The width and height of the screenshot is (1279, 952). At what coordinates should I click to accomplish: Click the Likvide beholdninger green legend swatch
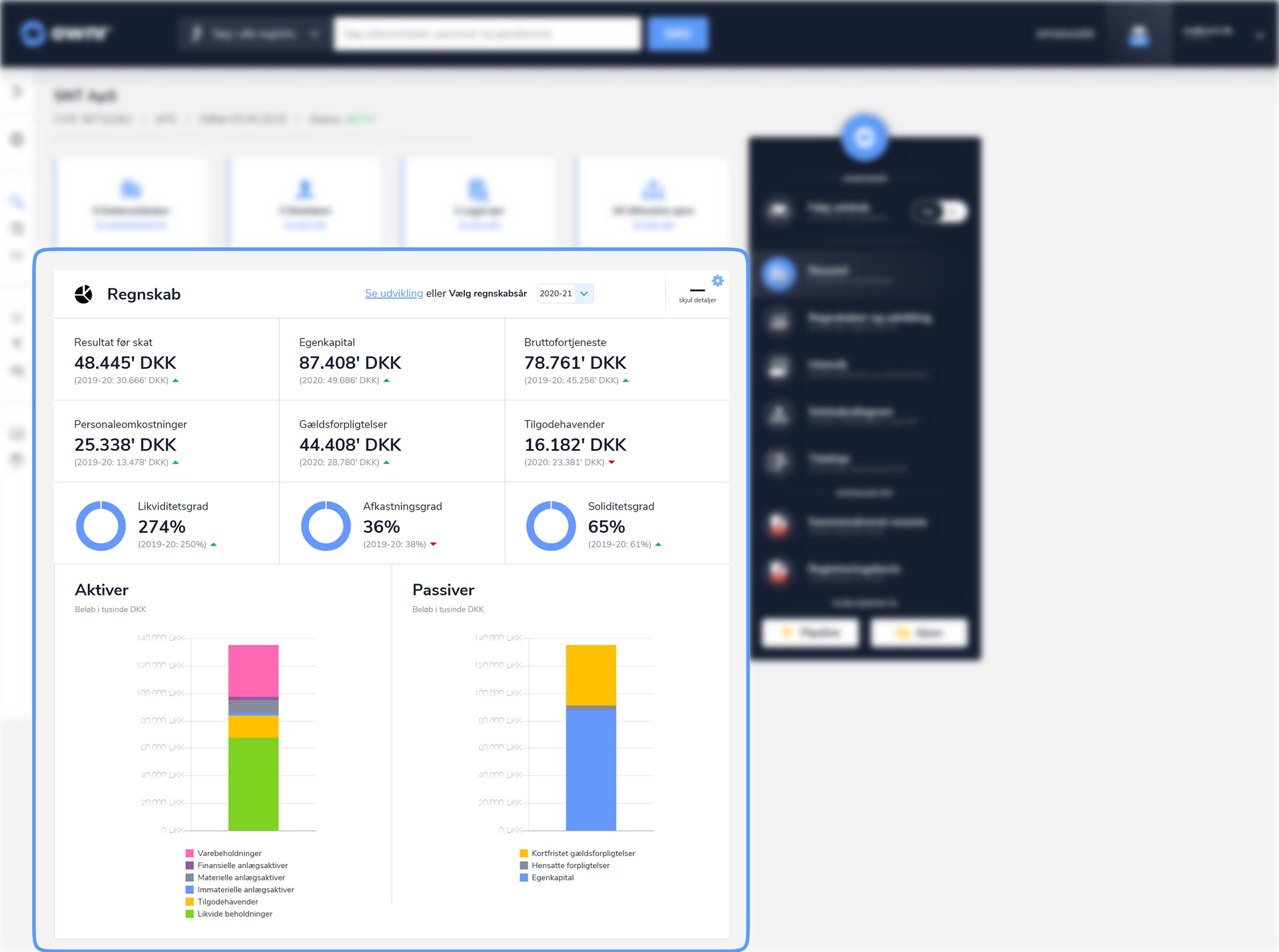click(x=190, y=914)
